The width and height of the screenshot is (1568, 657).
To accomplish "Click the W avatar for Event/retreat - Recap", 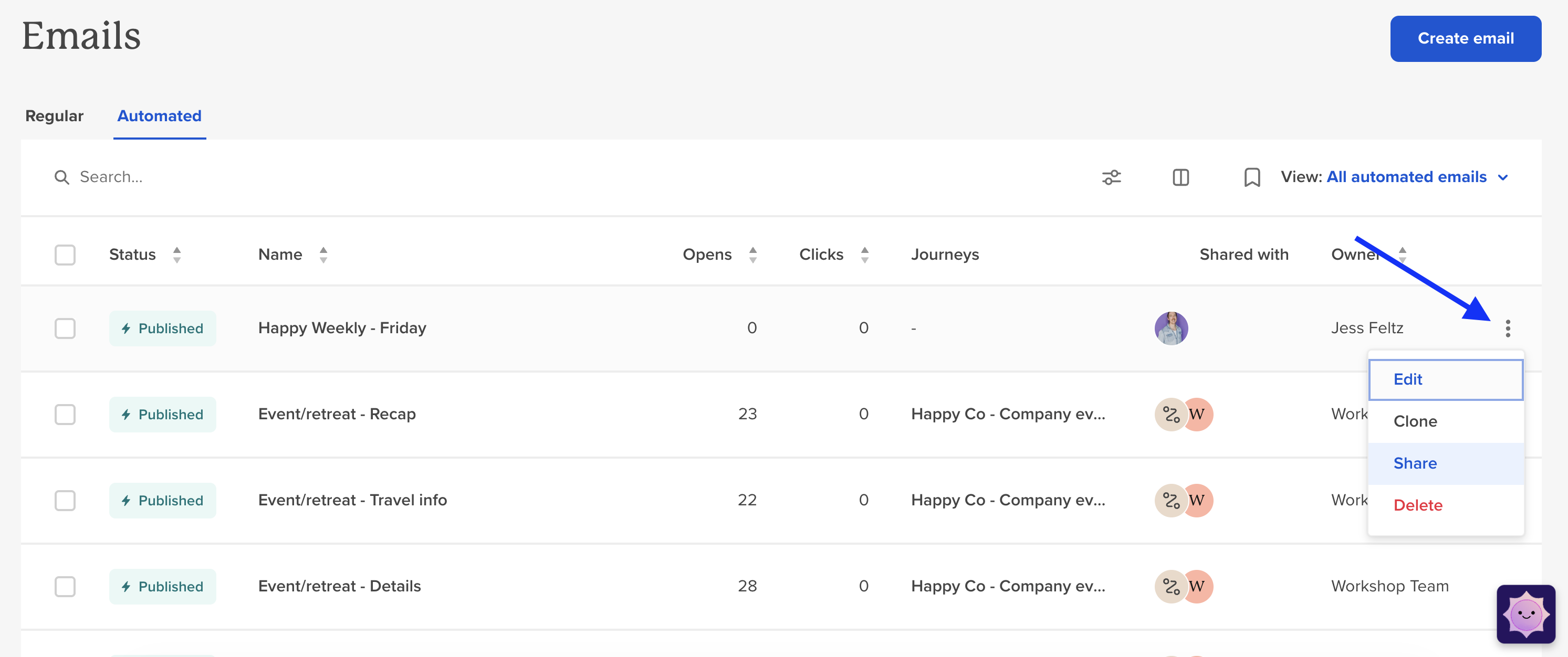I will point(1197,414).
